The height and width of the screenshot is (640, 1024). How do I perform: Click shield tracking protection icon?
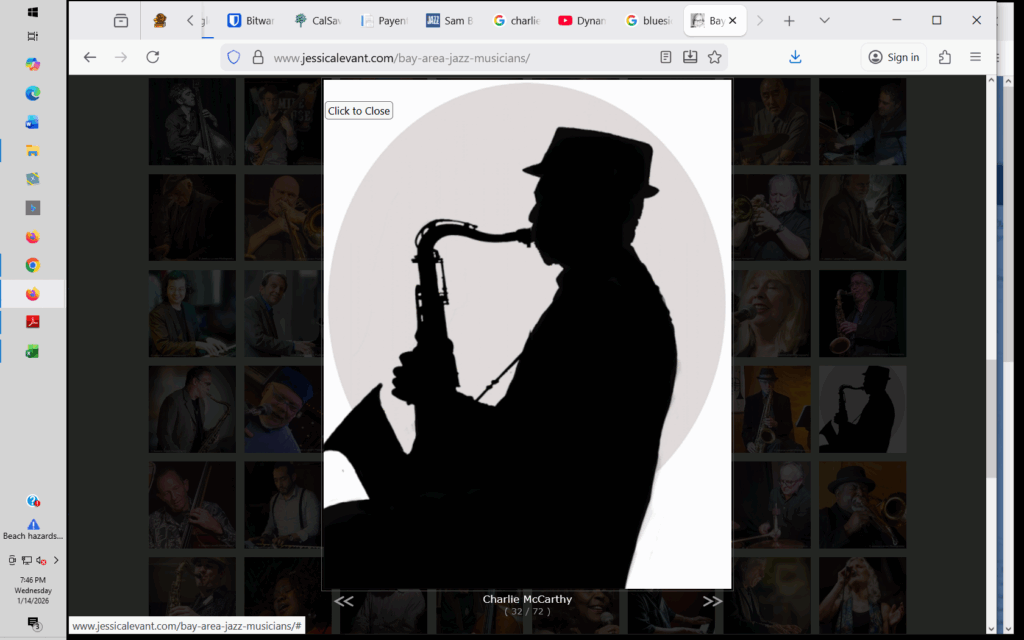point(234,57)
